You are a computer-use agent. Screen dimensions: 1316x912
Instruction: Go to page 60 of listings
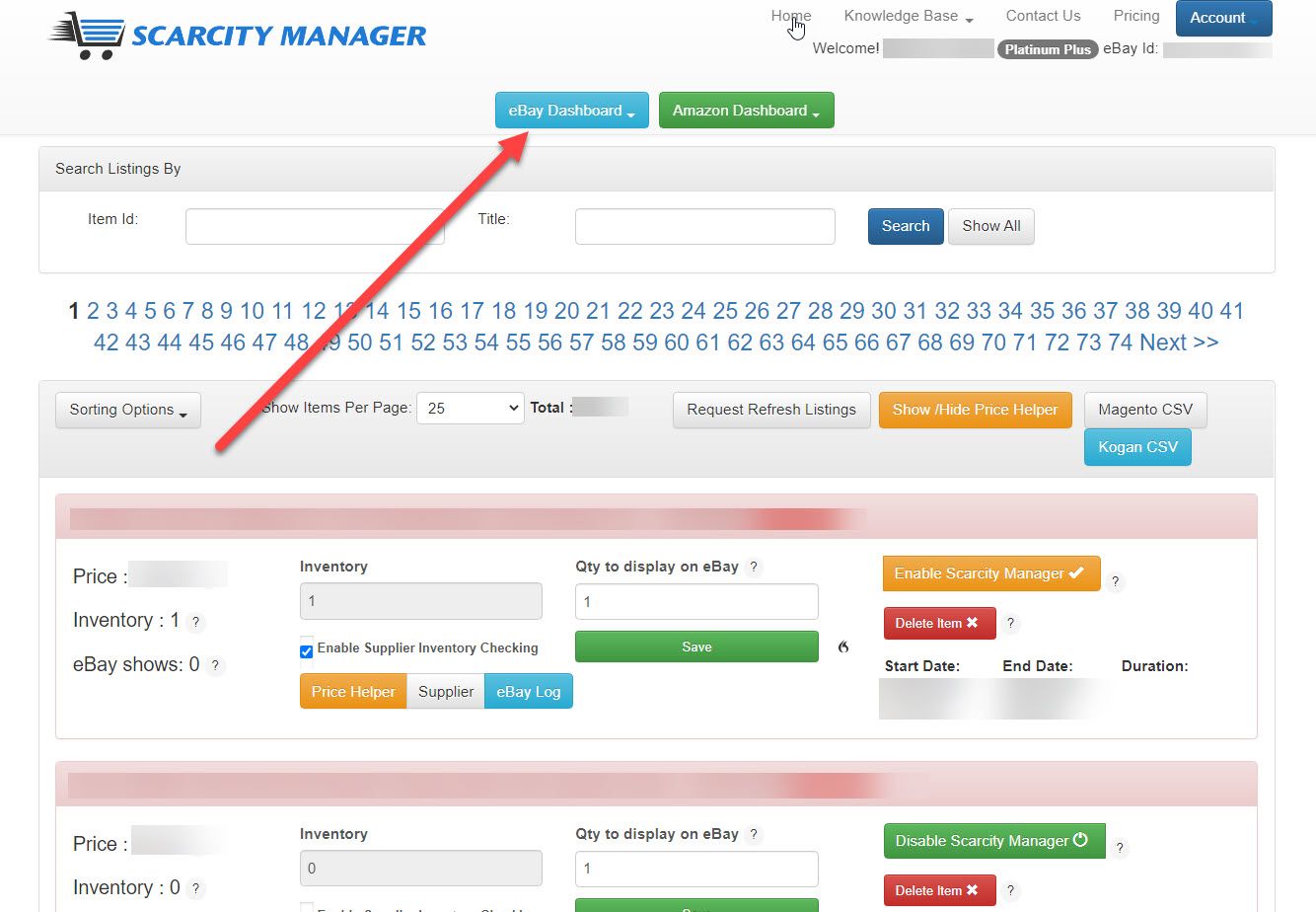coord(677,342)
